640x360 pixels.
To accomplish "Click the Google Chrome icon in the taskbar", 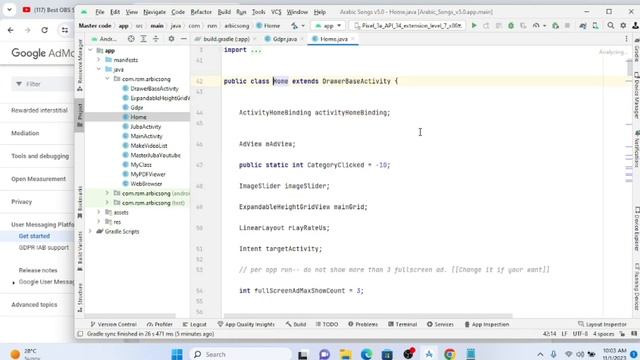I will 449,354.
